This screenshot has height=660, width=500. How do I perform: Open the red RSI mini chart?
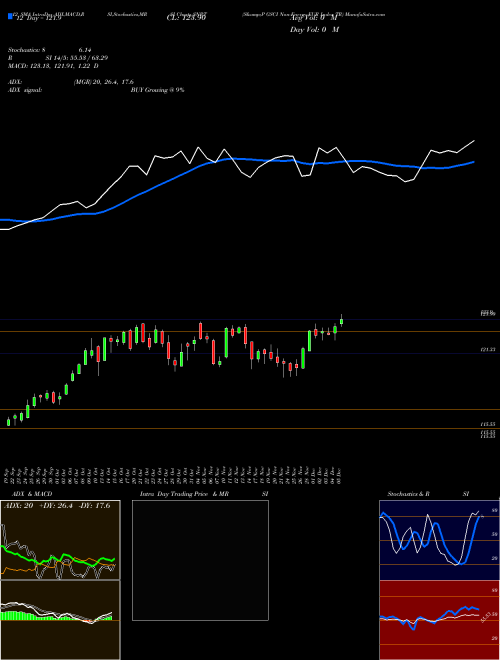(x=439, y=620)
